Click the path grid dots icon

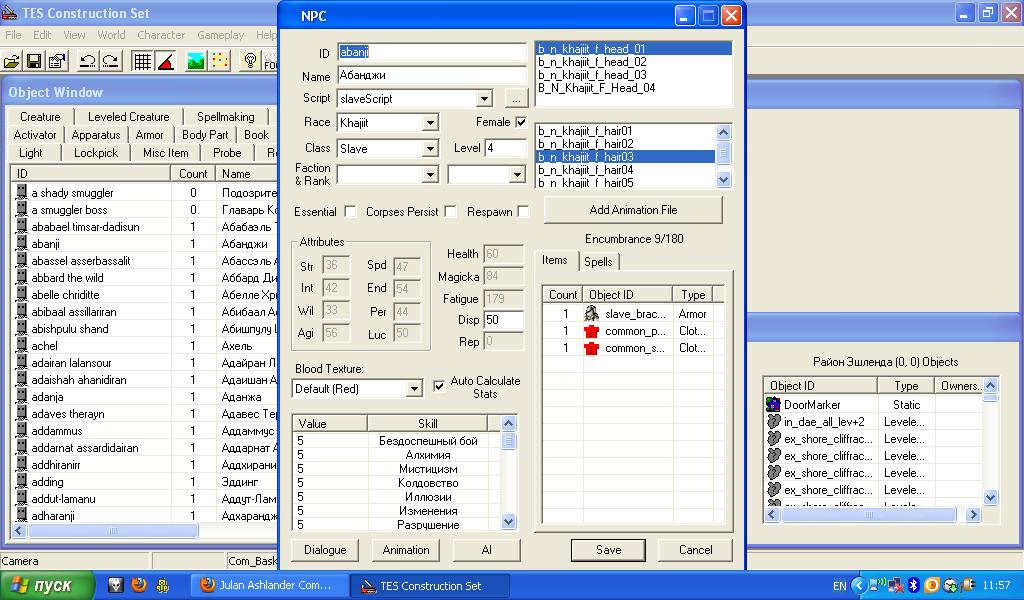pos(220,61)
